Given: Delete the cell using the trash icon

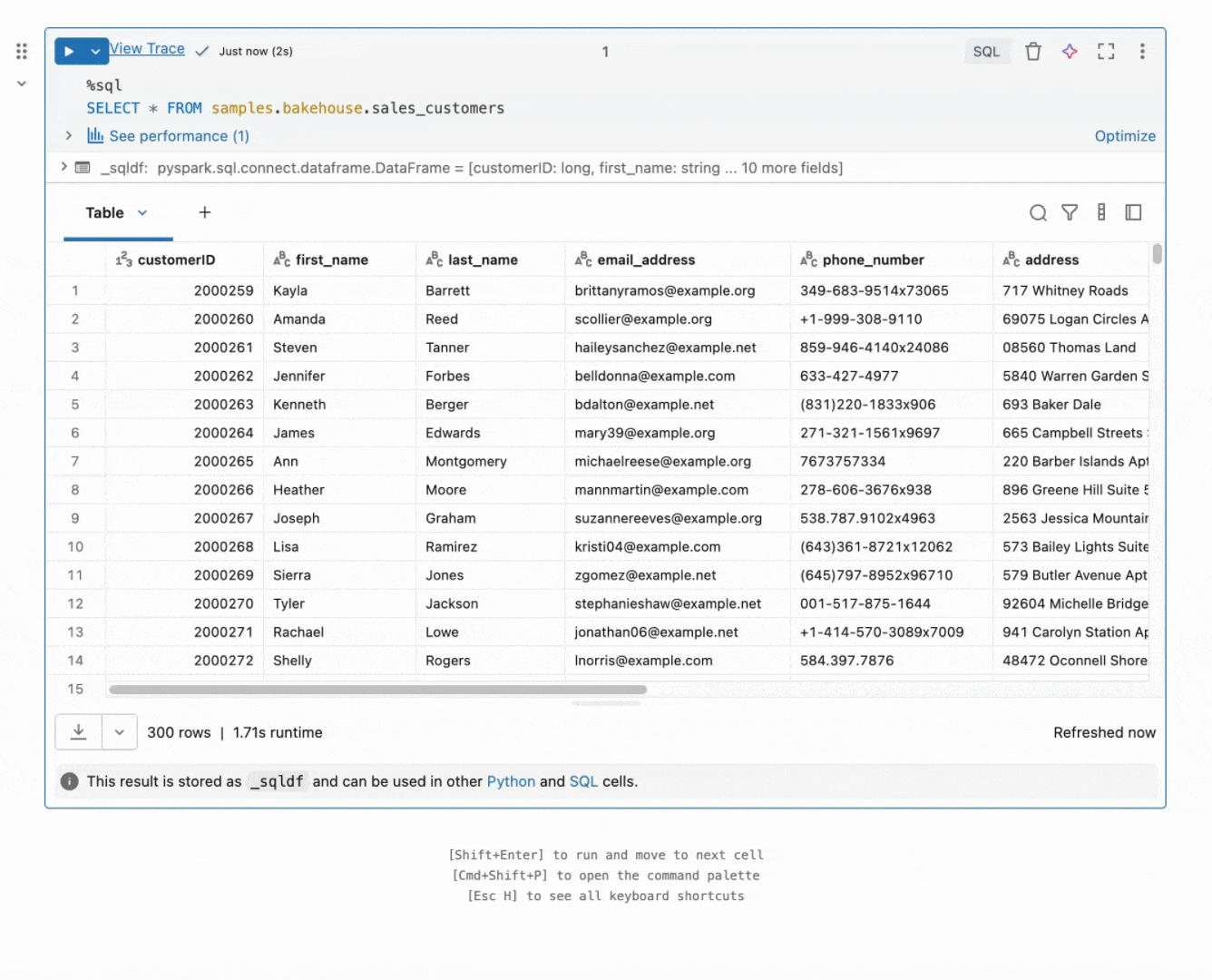Looking at the screenshot, I should 1033,52.
